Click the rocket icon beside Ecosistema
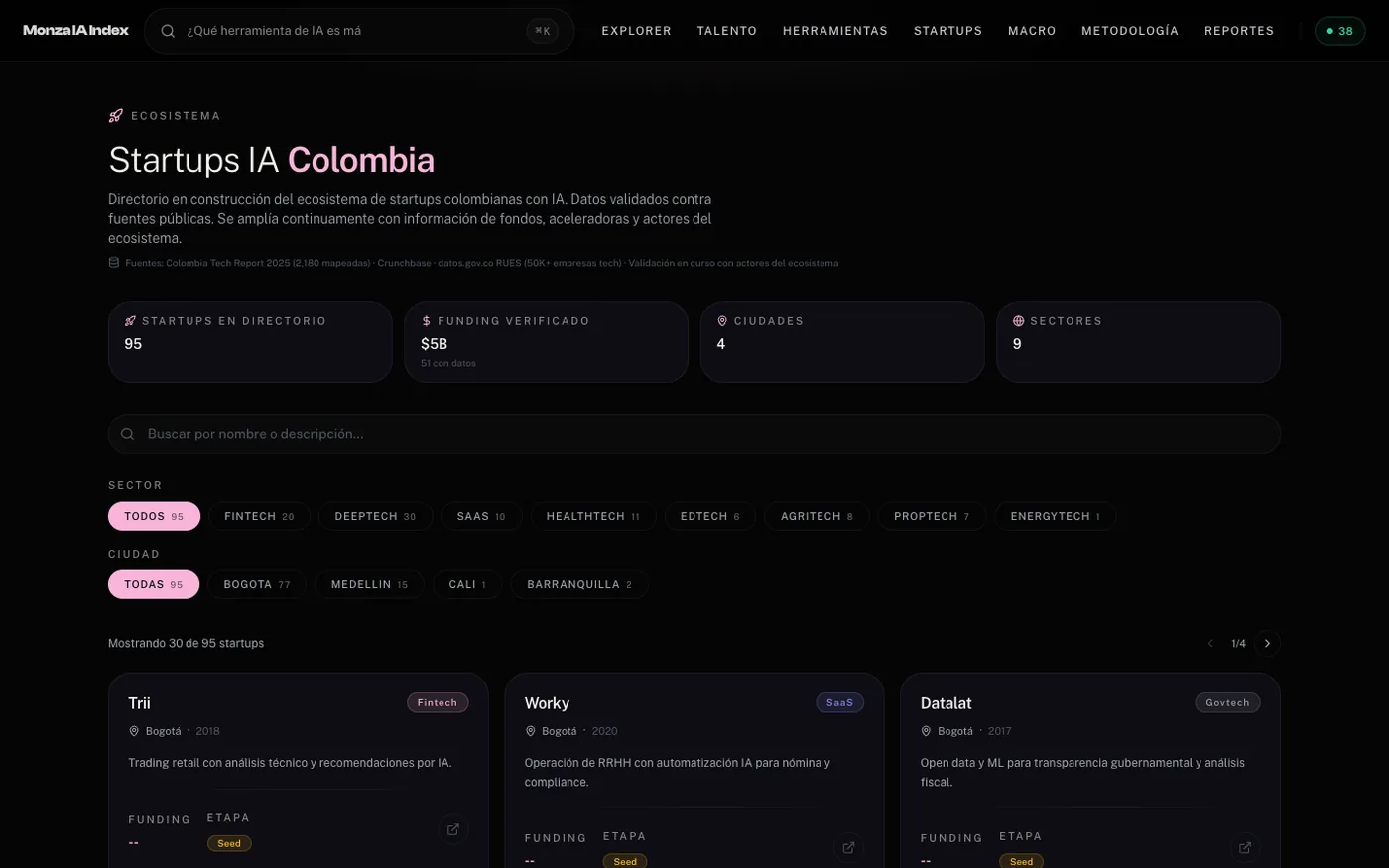 (116, 116)
